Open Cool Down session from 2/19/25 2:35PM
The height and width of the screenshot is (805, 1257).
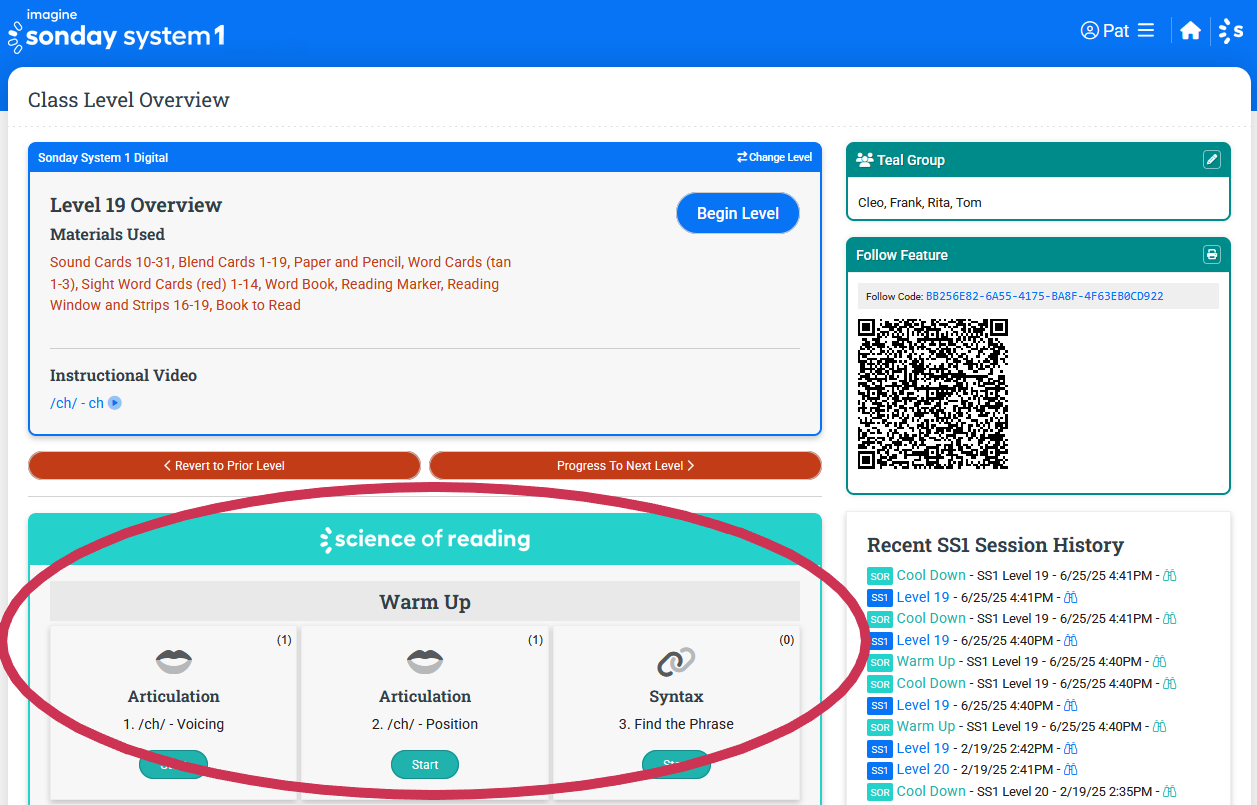[931, 791]
